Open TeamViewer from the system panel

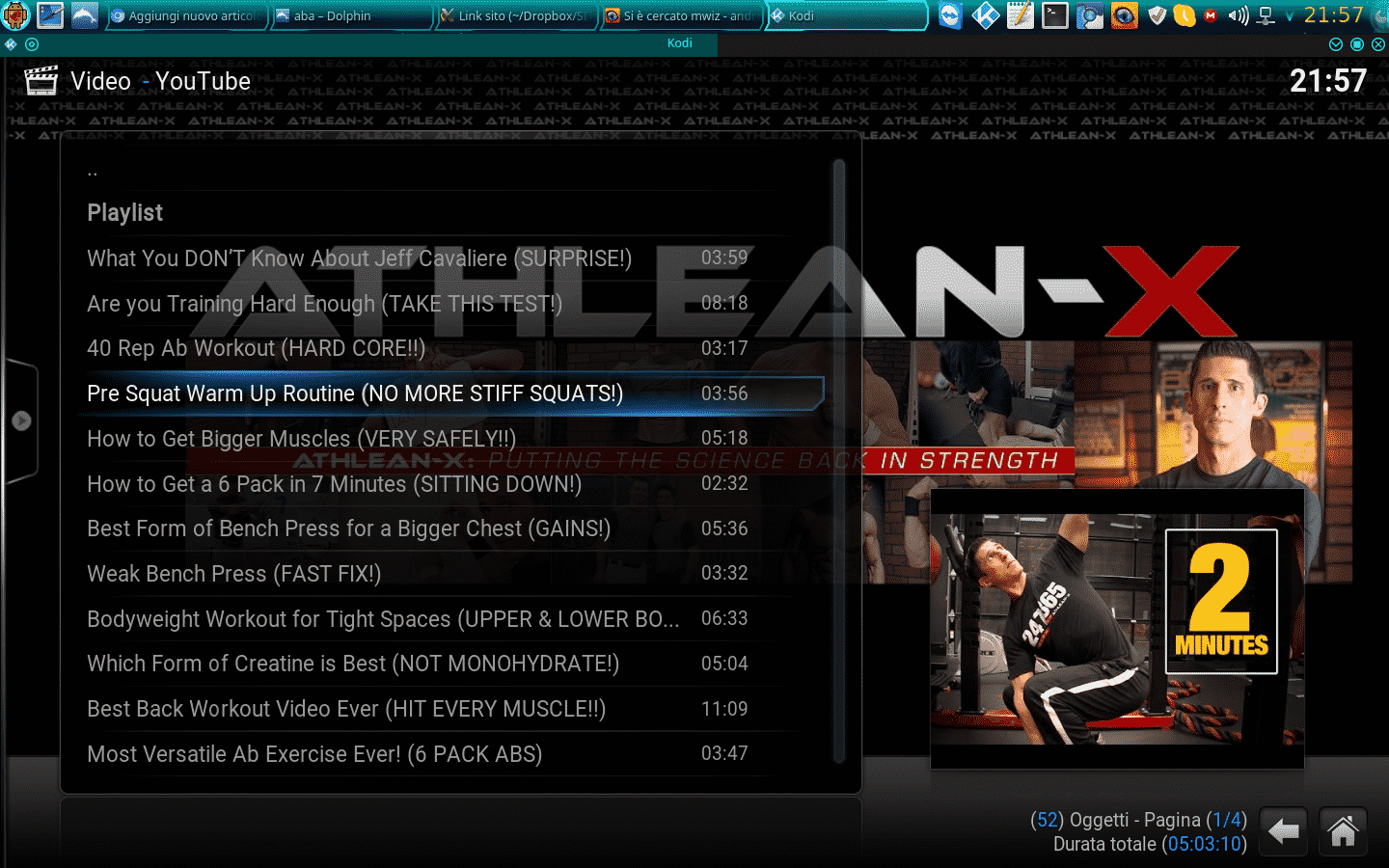(951, 15)
